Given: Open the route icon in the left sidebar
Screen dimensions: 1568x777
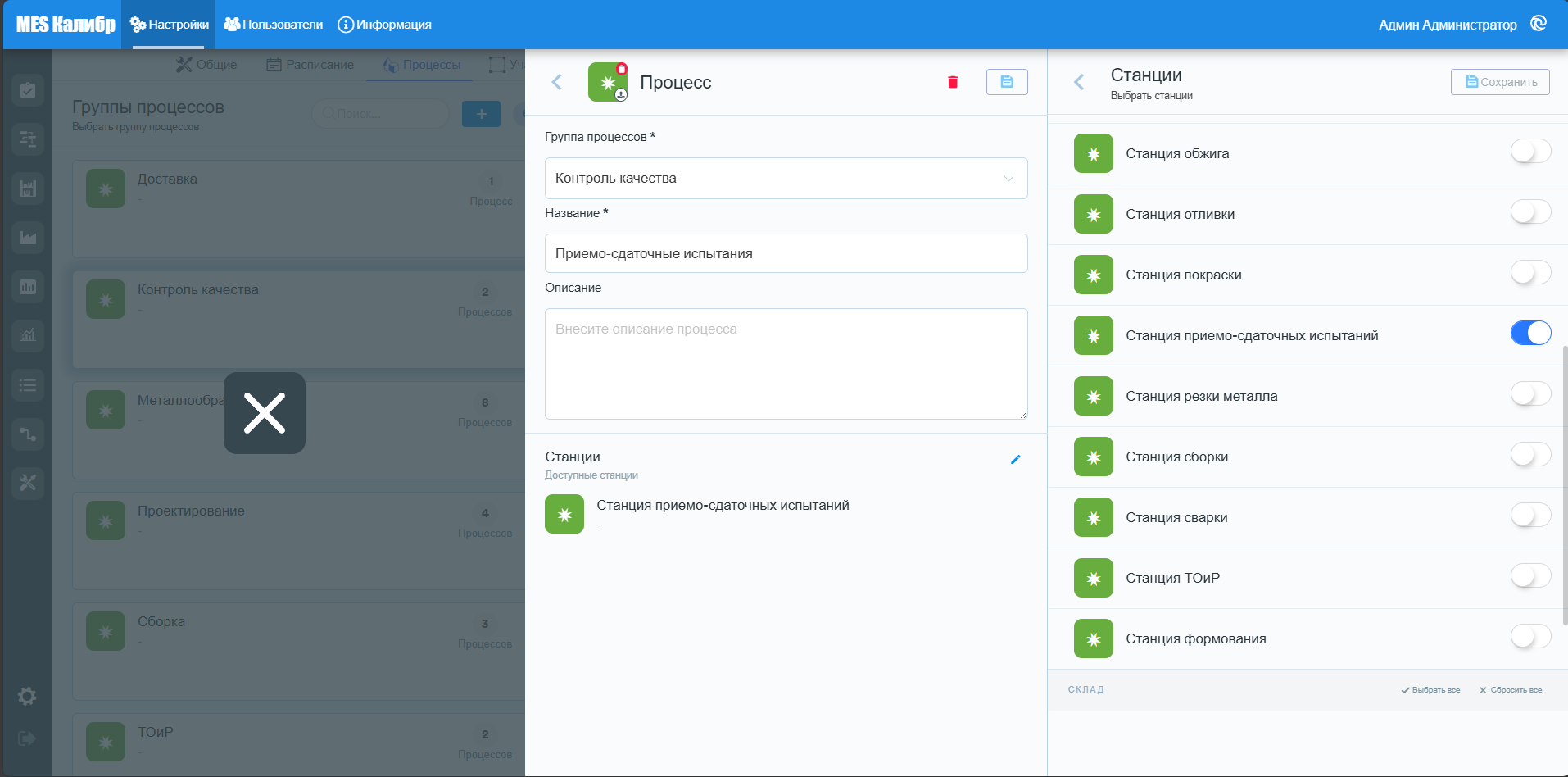Looking at the screenshot, I should click(28, 434).
